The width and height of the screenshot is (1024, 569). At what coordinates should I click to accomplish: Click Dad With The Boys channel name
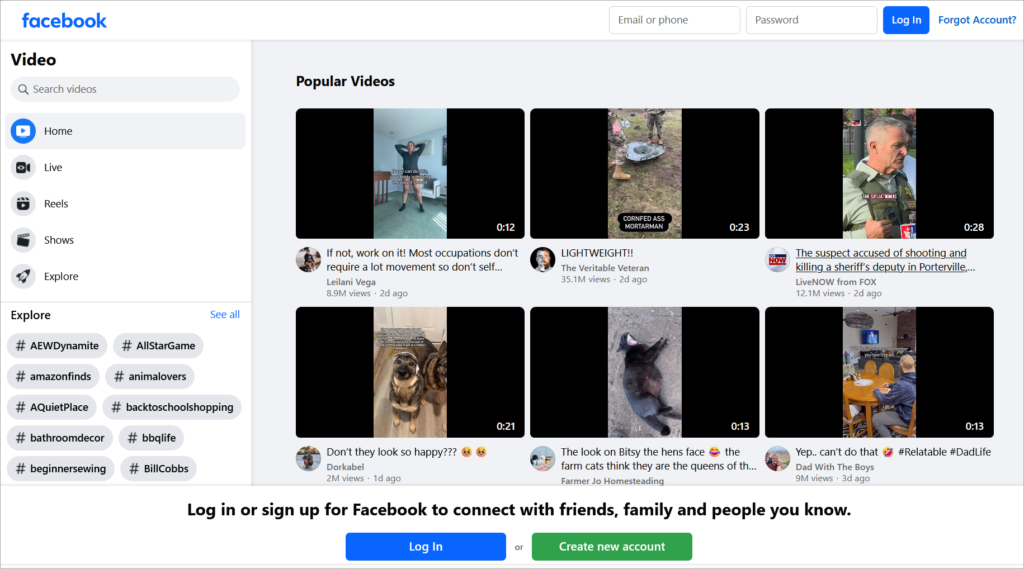(x=835, y=467)
